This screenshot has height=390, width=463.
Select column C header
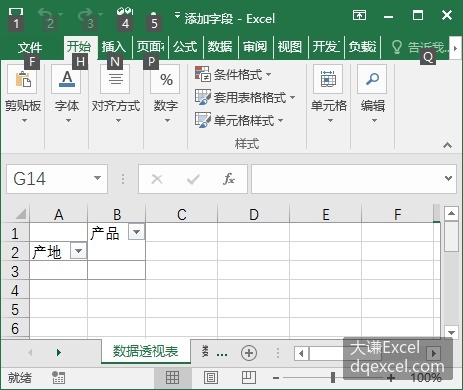click(x=181, y=214)
